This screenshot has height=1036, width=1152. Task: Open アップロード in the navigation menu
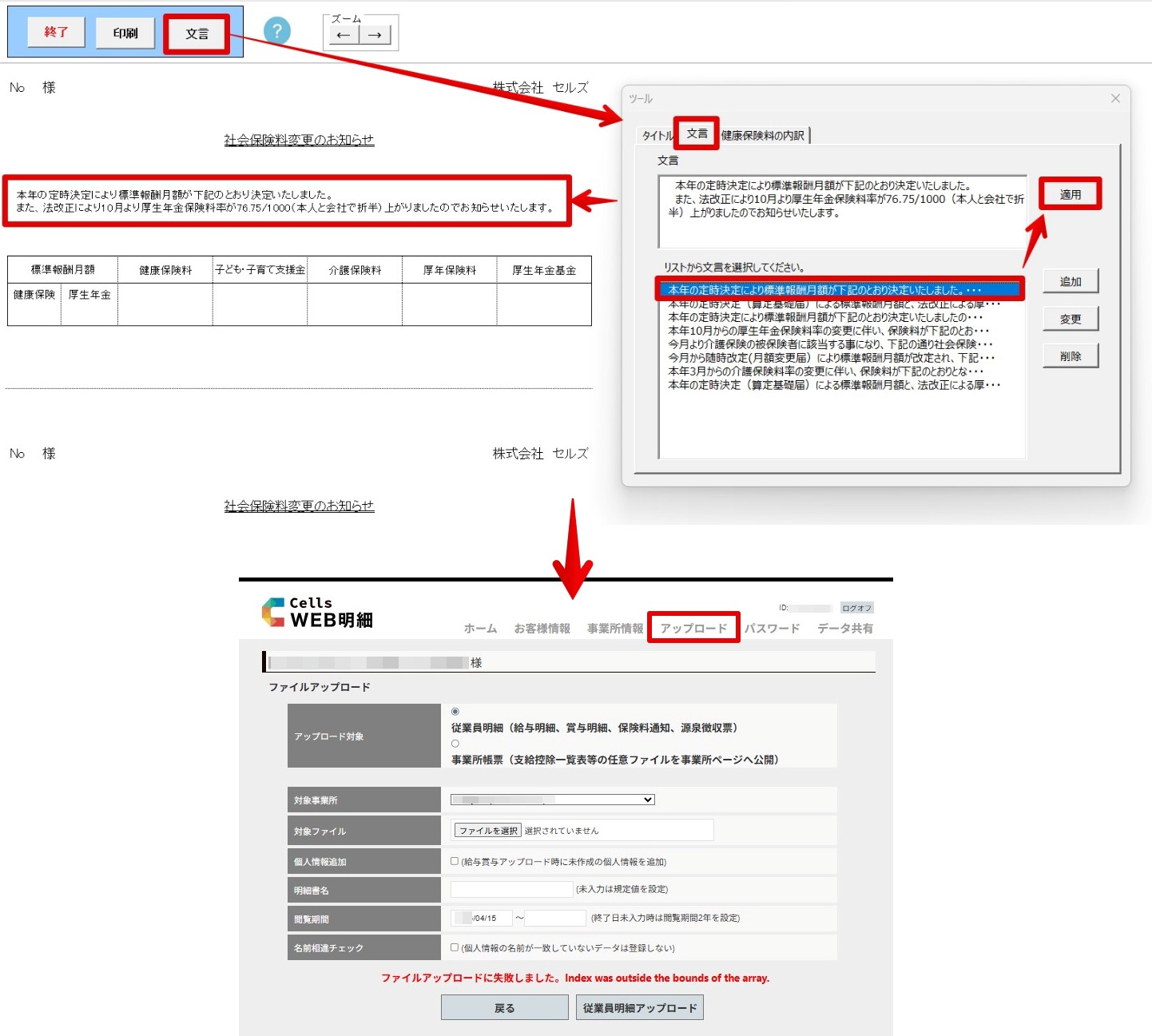[x=693, y=628]
